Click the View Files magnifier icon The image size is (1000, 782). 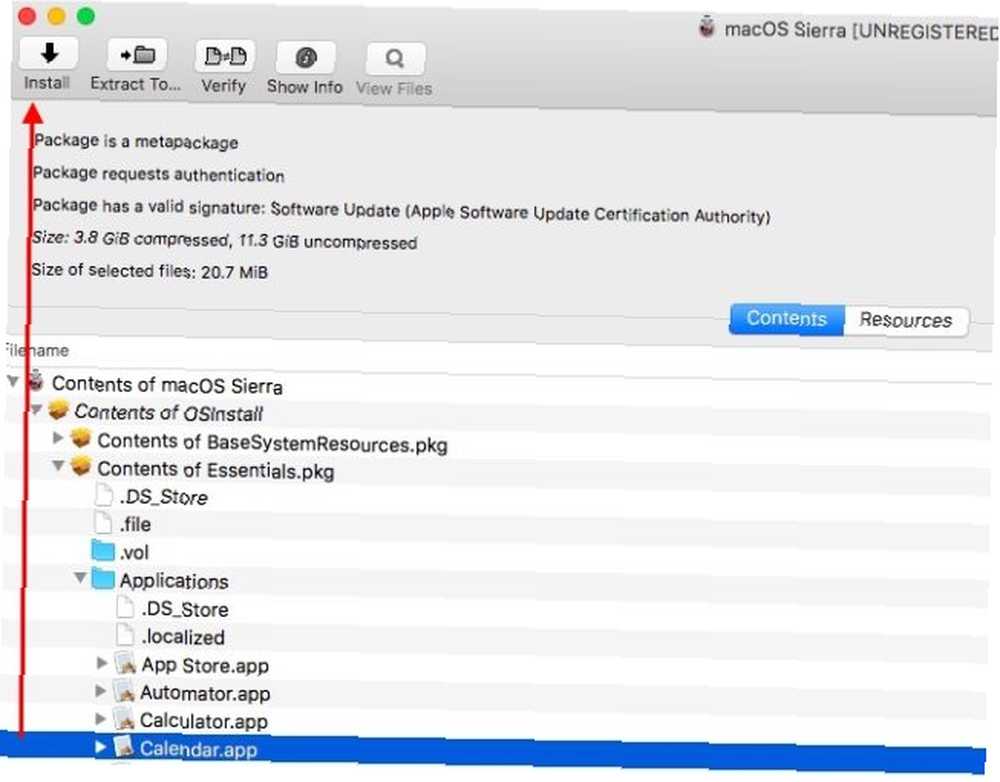[x=395, y=59]
